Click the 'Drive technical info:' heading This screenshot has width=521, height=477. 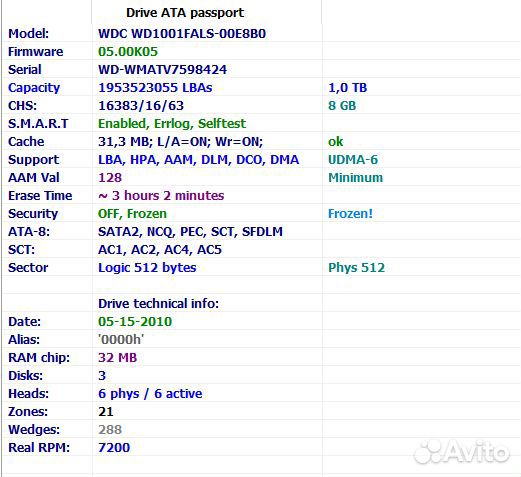click(158, 304)
